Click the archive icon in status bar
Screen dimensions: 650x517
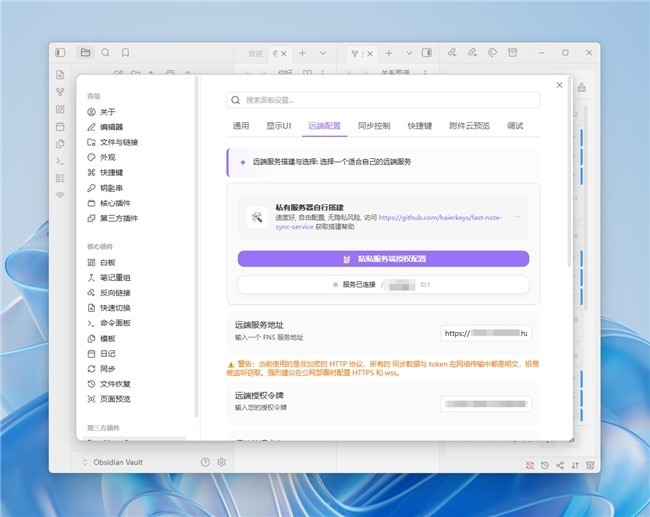tap(590, 465)
